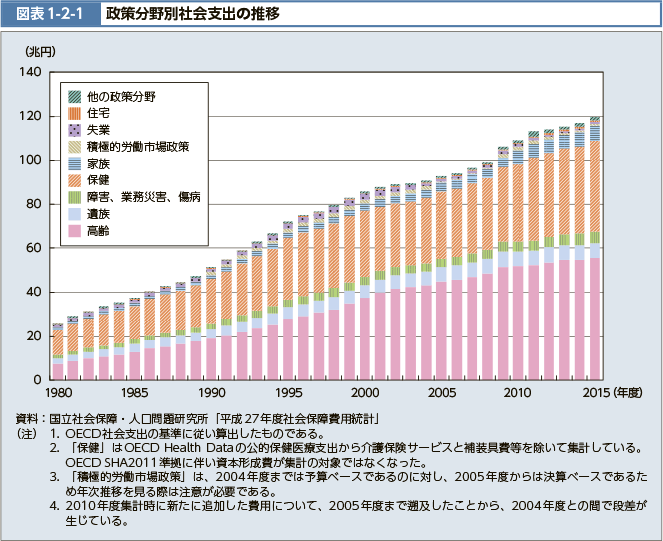Viewport: 663px width, 541px height.
Task: Click the 他の政策分野 legend swatch
Action: pyautogui.click(x=75, y=96)
